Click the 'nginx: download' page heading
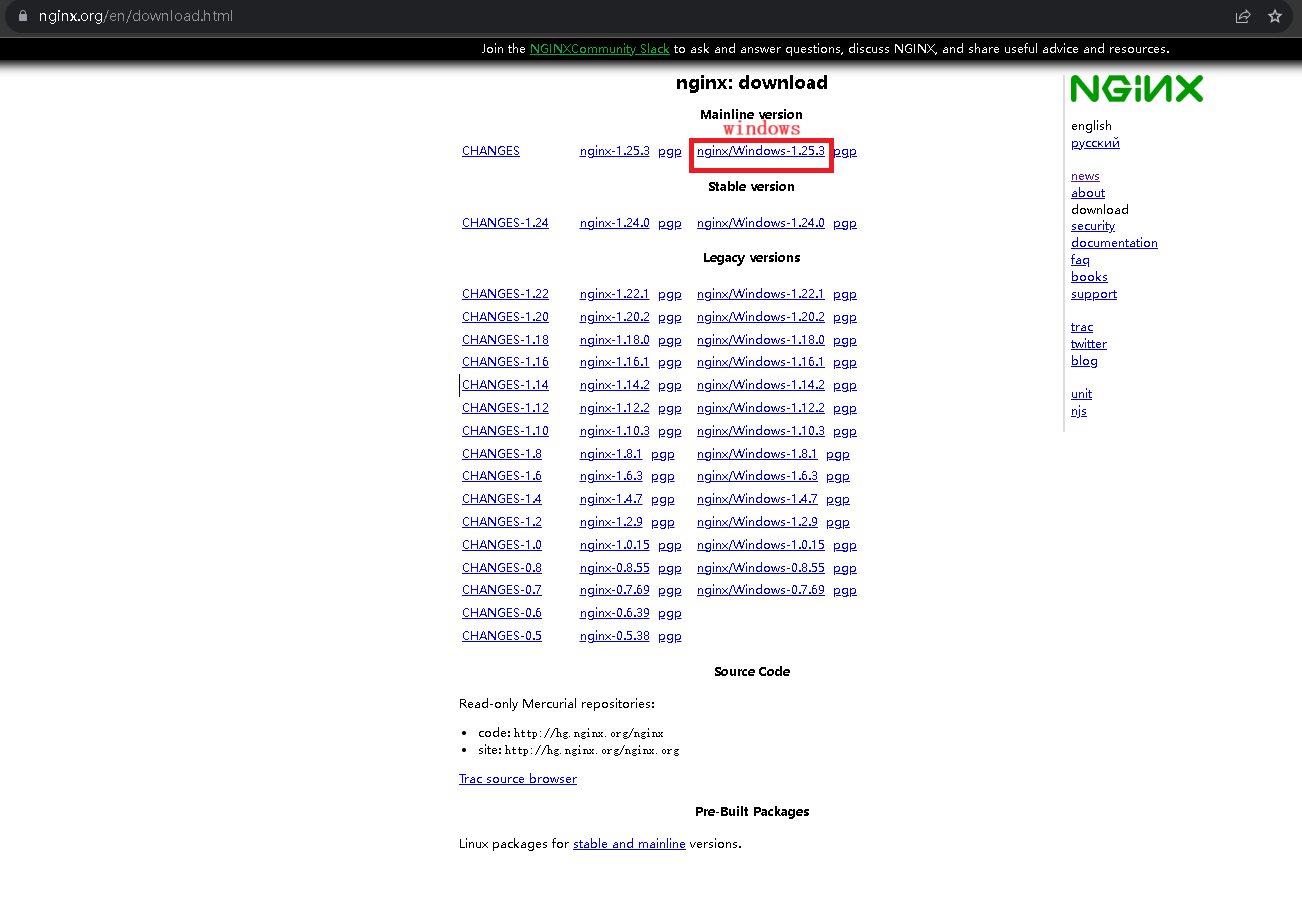 [752, 83]
